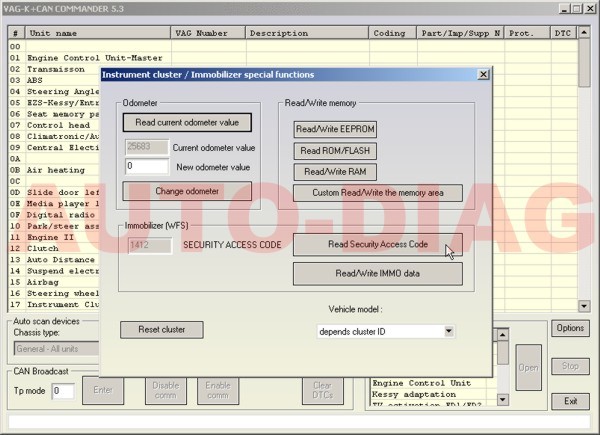
Task: Click the Prot. column header
Action: coord(527,33)
